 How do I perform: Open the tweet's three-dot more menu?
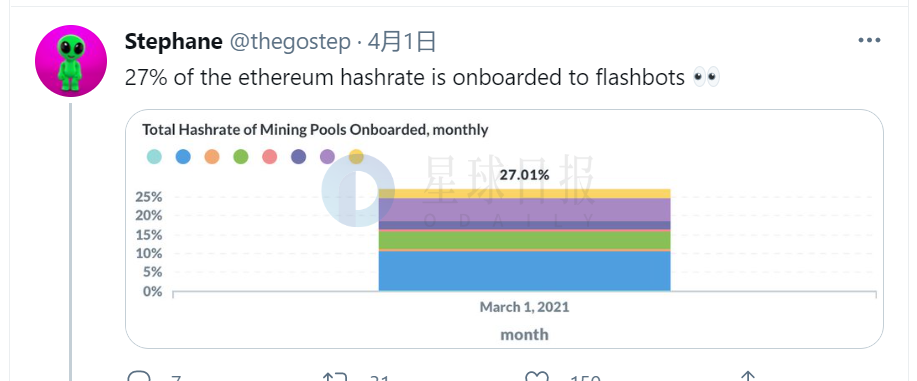[x=869, y=40]
